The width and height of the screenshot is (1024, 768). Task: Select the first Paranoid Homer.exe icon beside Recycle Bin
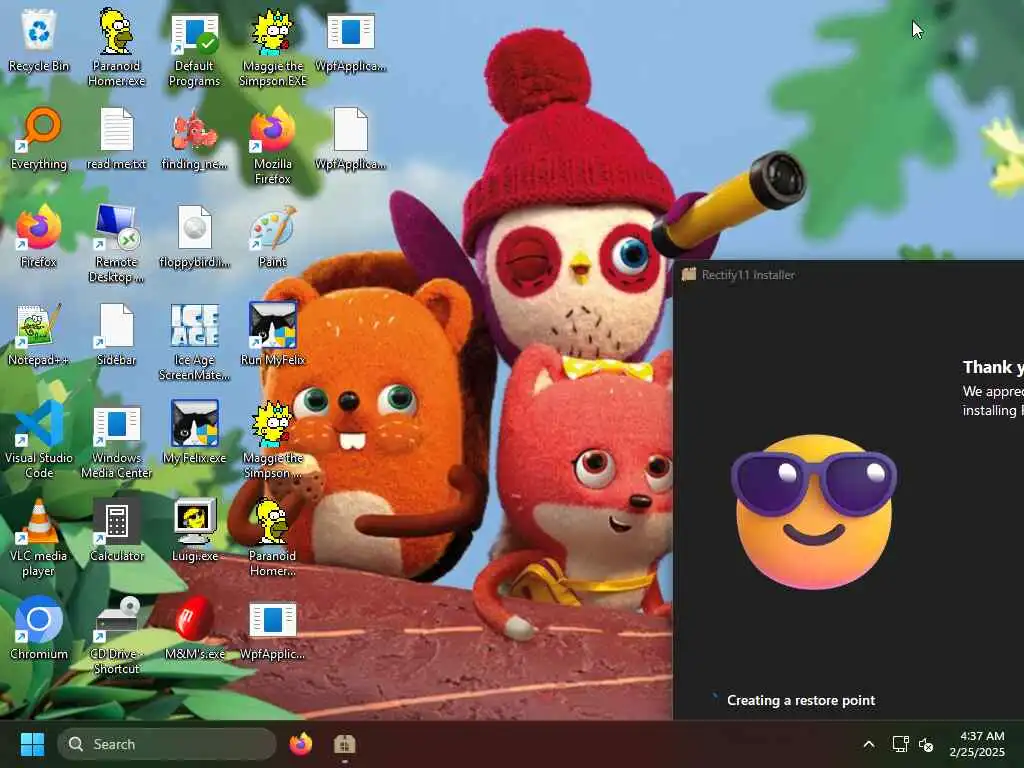[x=116, y=48]
